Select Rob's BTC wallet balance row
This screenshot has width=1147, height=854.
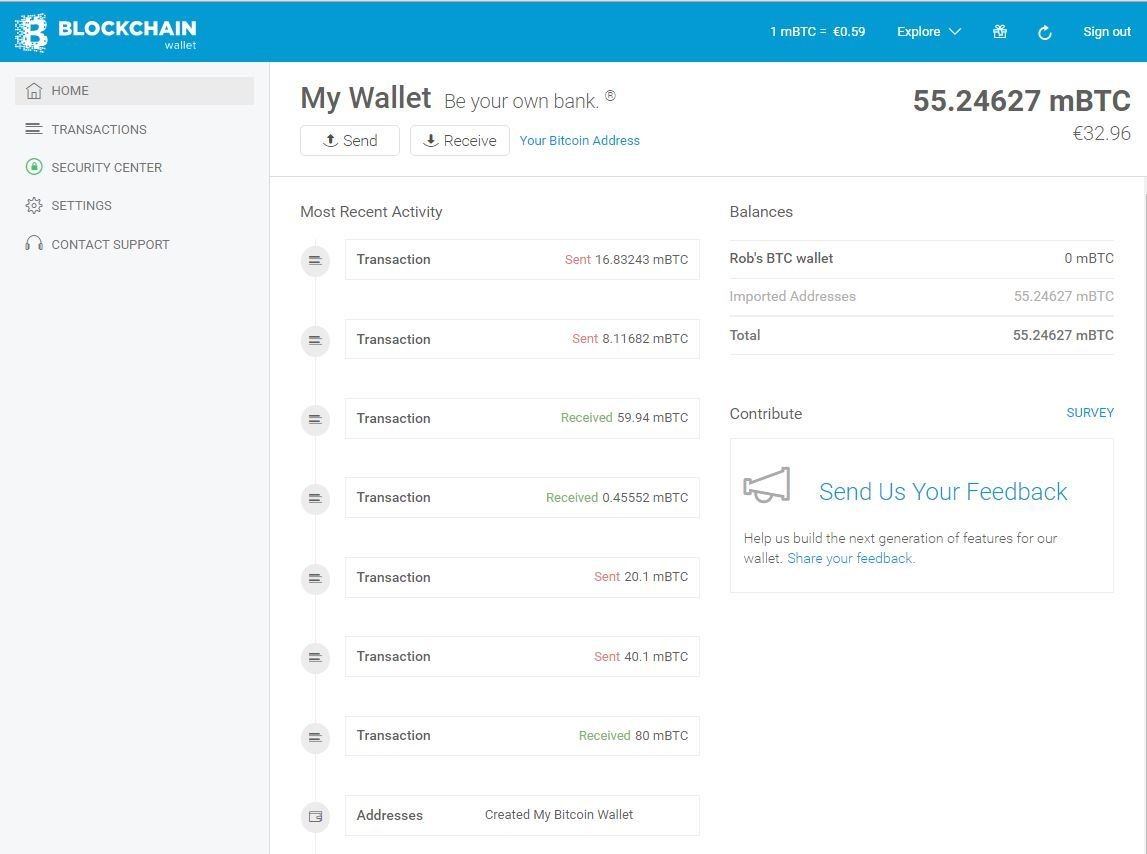click(922, 258)
